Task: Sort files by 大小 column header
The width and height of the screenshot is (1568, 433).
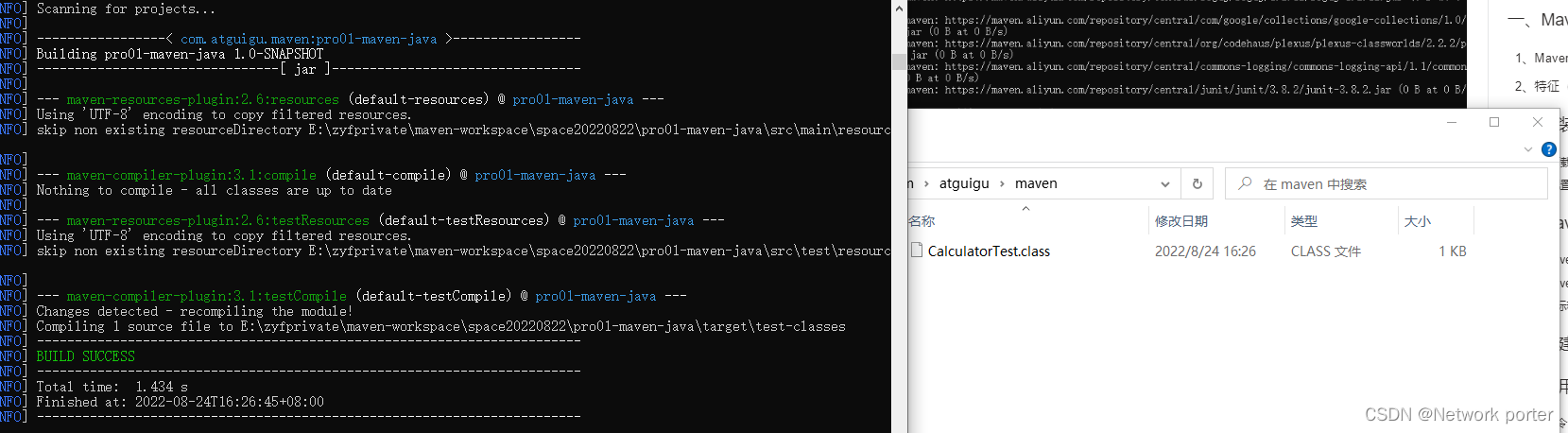Action: [x=1418, y=220]
